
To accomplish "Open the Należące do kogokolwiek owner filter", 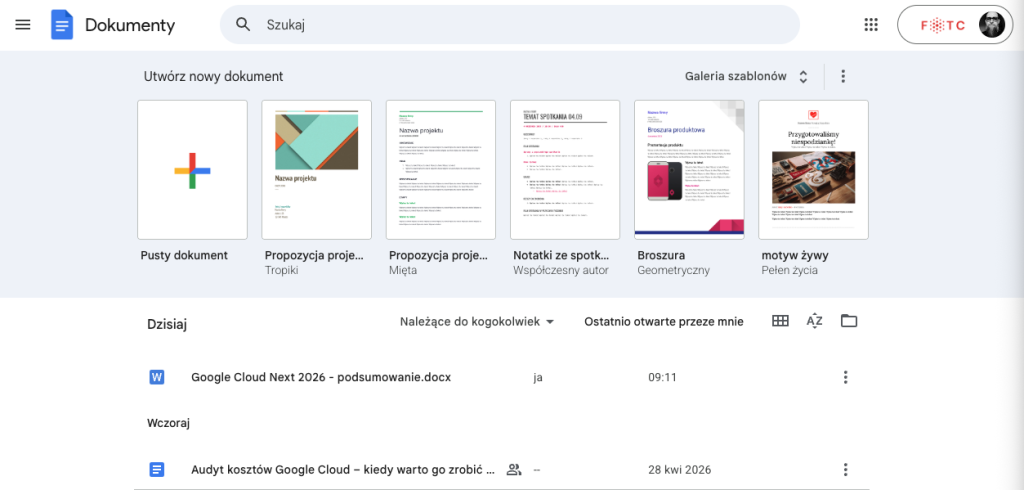I will (x=477, y=321).
